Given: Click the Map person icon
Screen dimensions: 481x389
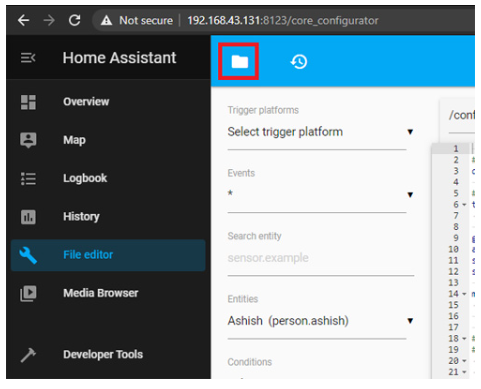Looking at the screenshot, I should point(28,140).
